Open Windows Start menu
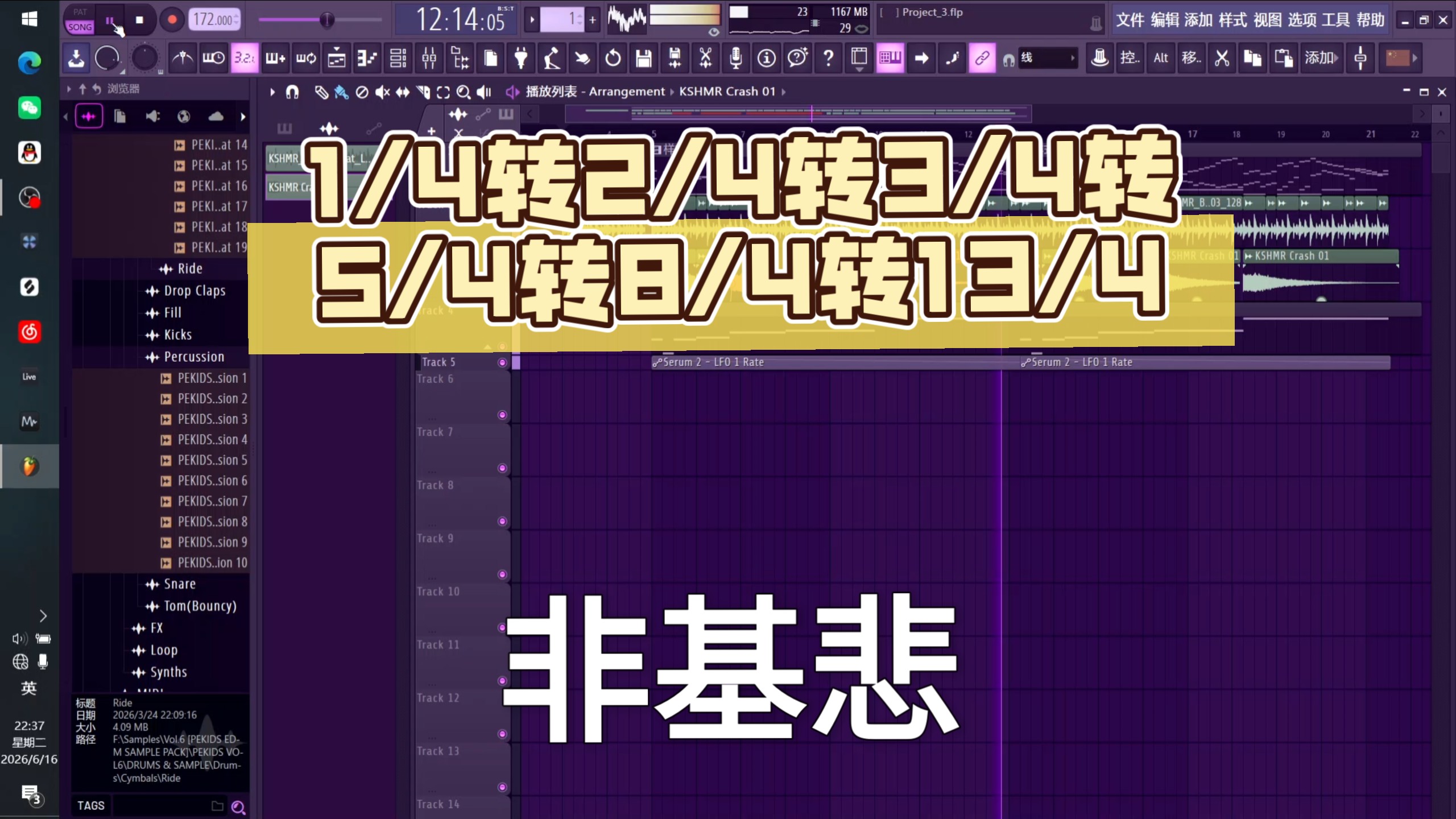 29,19
